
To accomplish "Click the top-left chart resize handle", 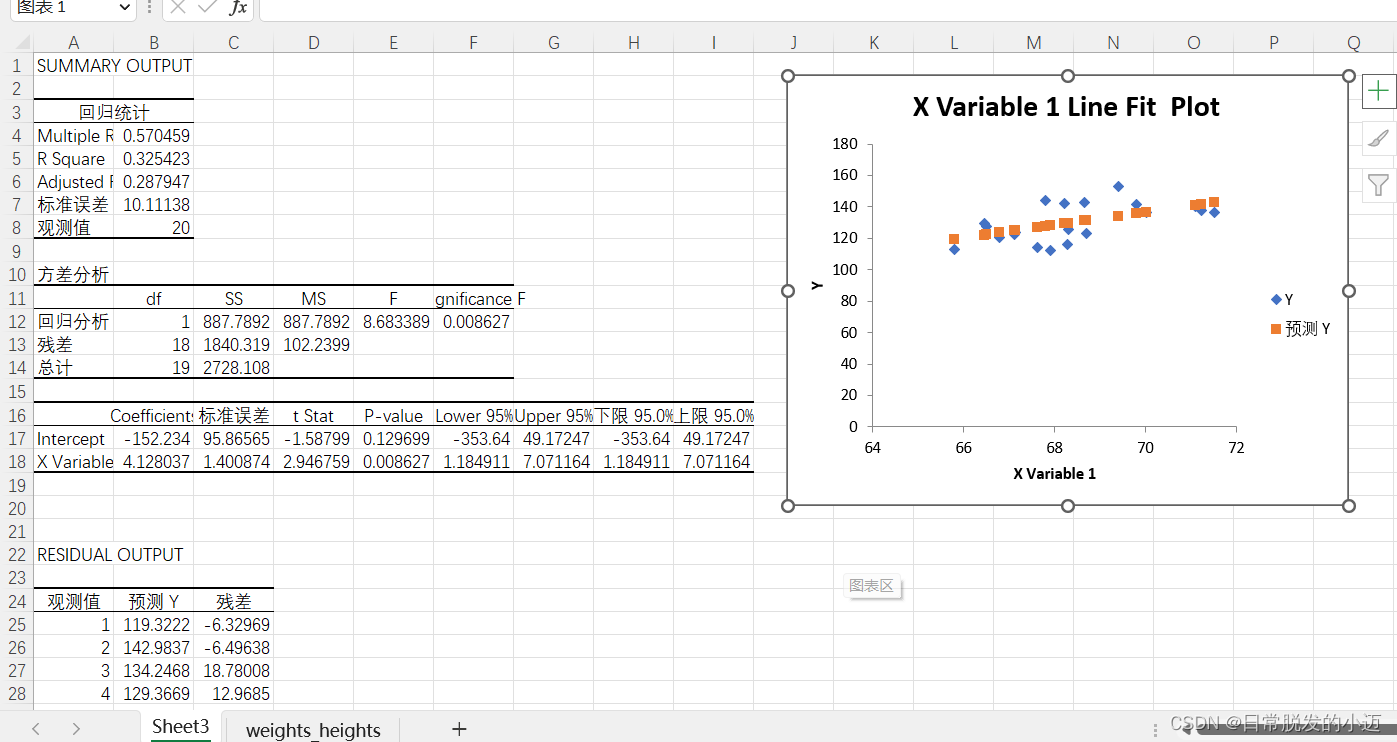I will pos(788,76).
